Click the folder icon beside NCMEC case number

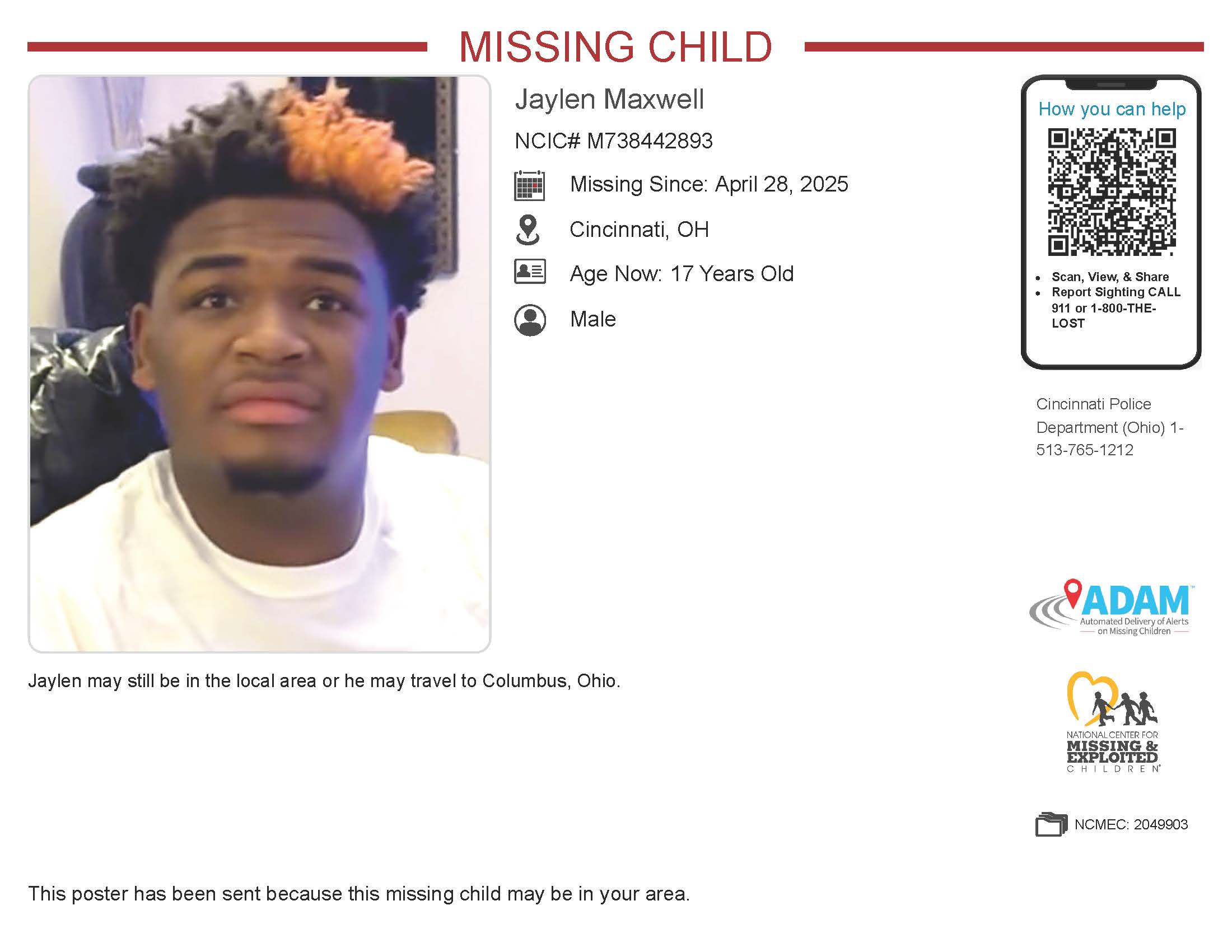(x=1051, y=824)
